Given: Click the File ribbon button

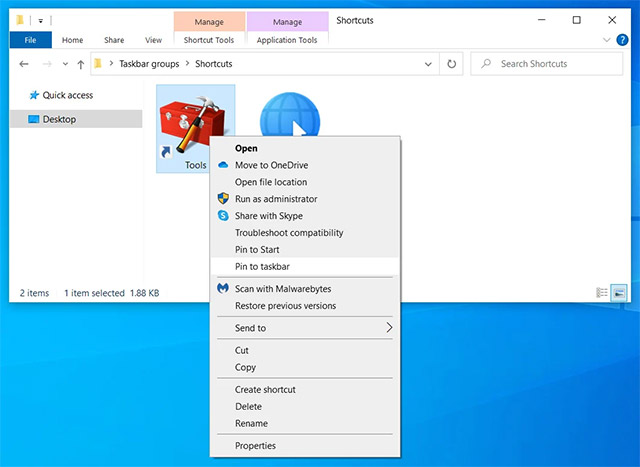Looking at the screenshot, I should point(30,40).
